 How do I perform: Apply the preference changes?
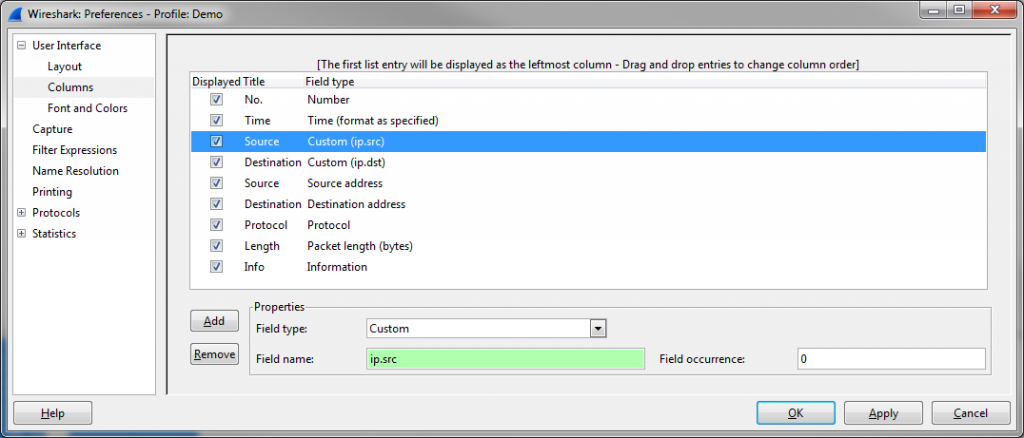pos(883,413)
